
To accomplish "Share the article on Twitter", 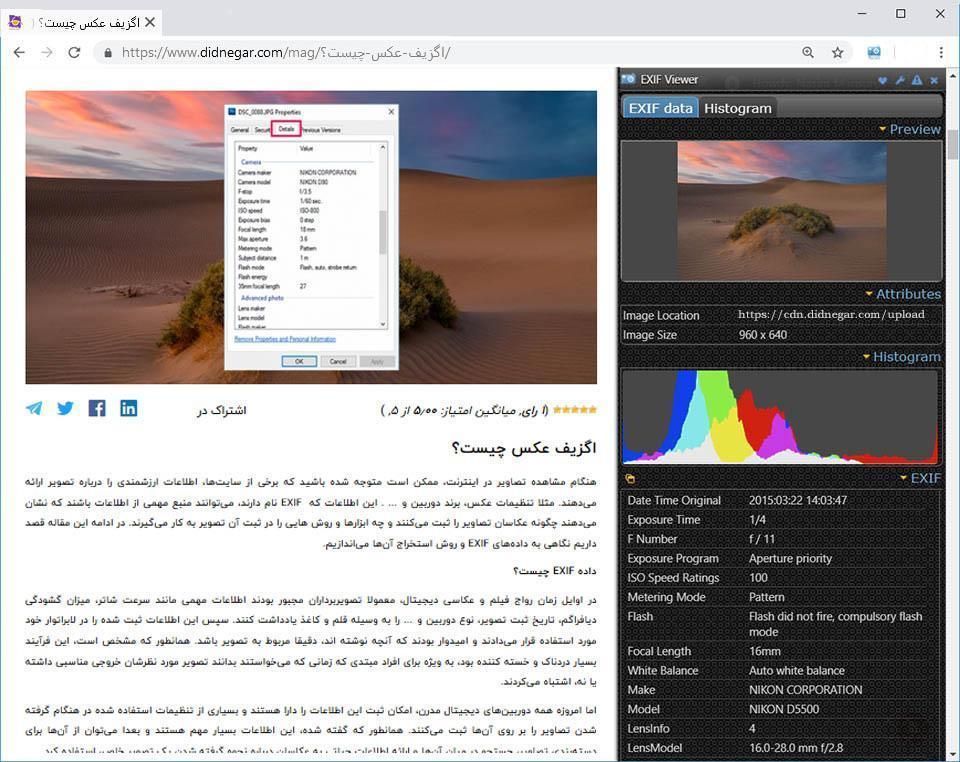I will [x=65, y=407].
